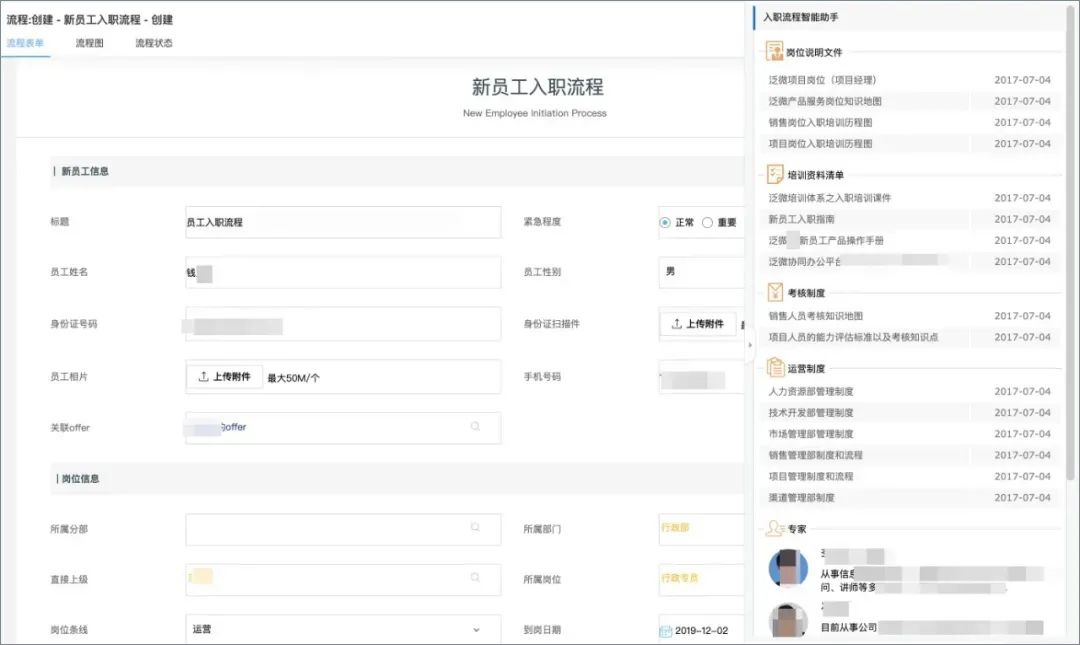Open 项目岗位入职培训历程图 document
Viewport: 1080px width, 645px height.
820,144
